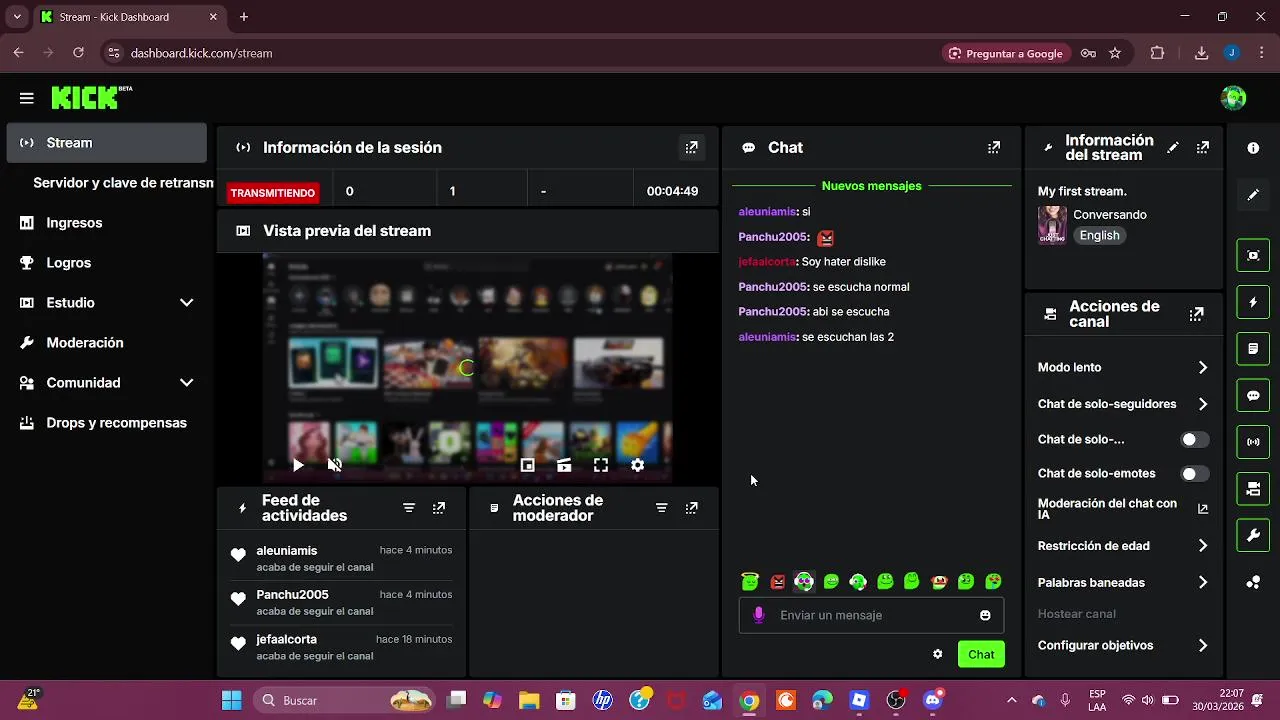1280x720 pixels.
Task: Click the Kick logo
Action: tap(91, 97)
